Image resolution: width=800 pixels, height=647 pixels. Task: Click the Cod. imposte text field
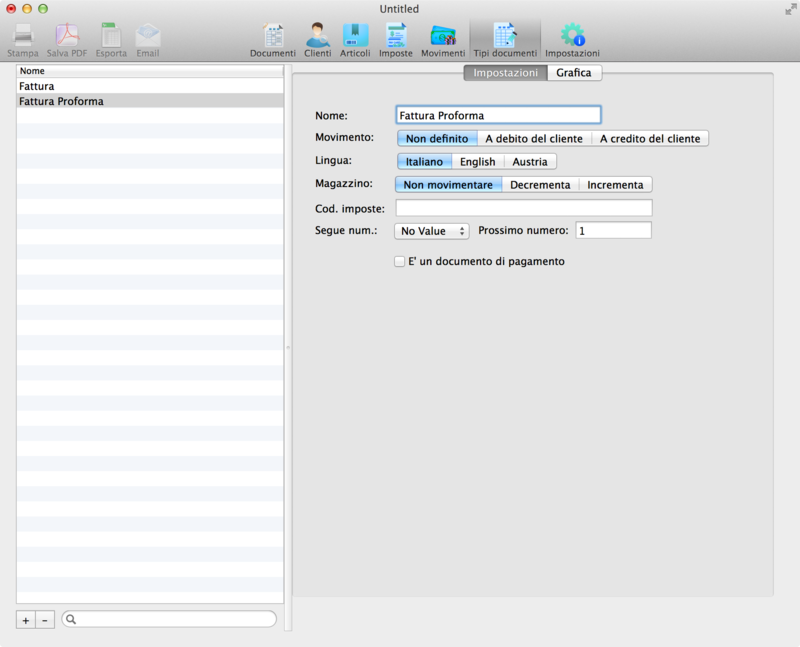524,208
